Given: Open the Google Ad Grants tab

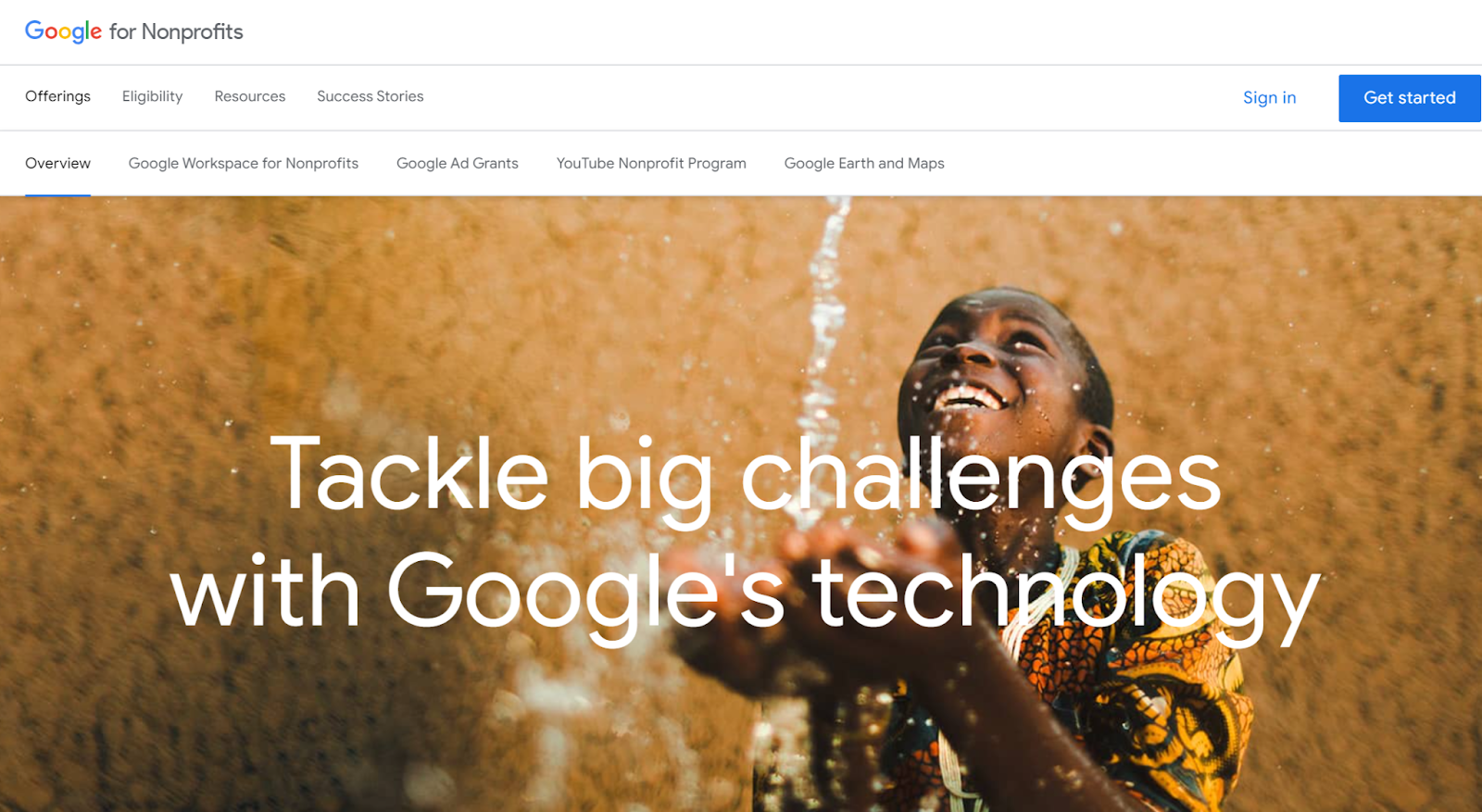Looking at the screenshot, I should click(458, 163).
